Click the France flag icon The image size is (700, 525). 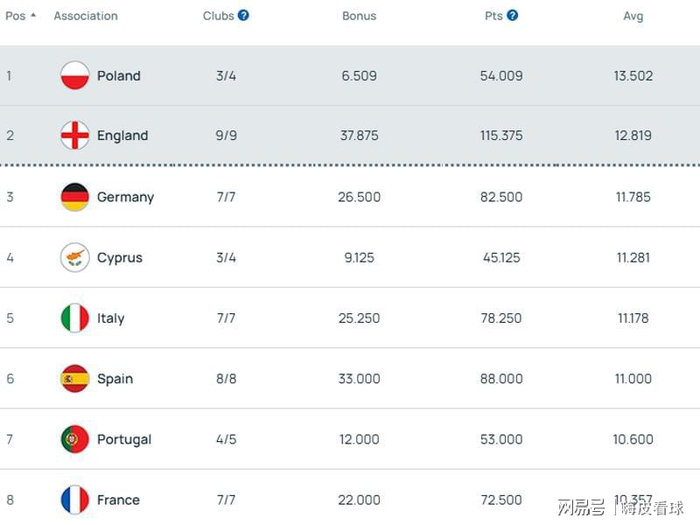coord(75,500)
